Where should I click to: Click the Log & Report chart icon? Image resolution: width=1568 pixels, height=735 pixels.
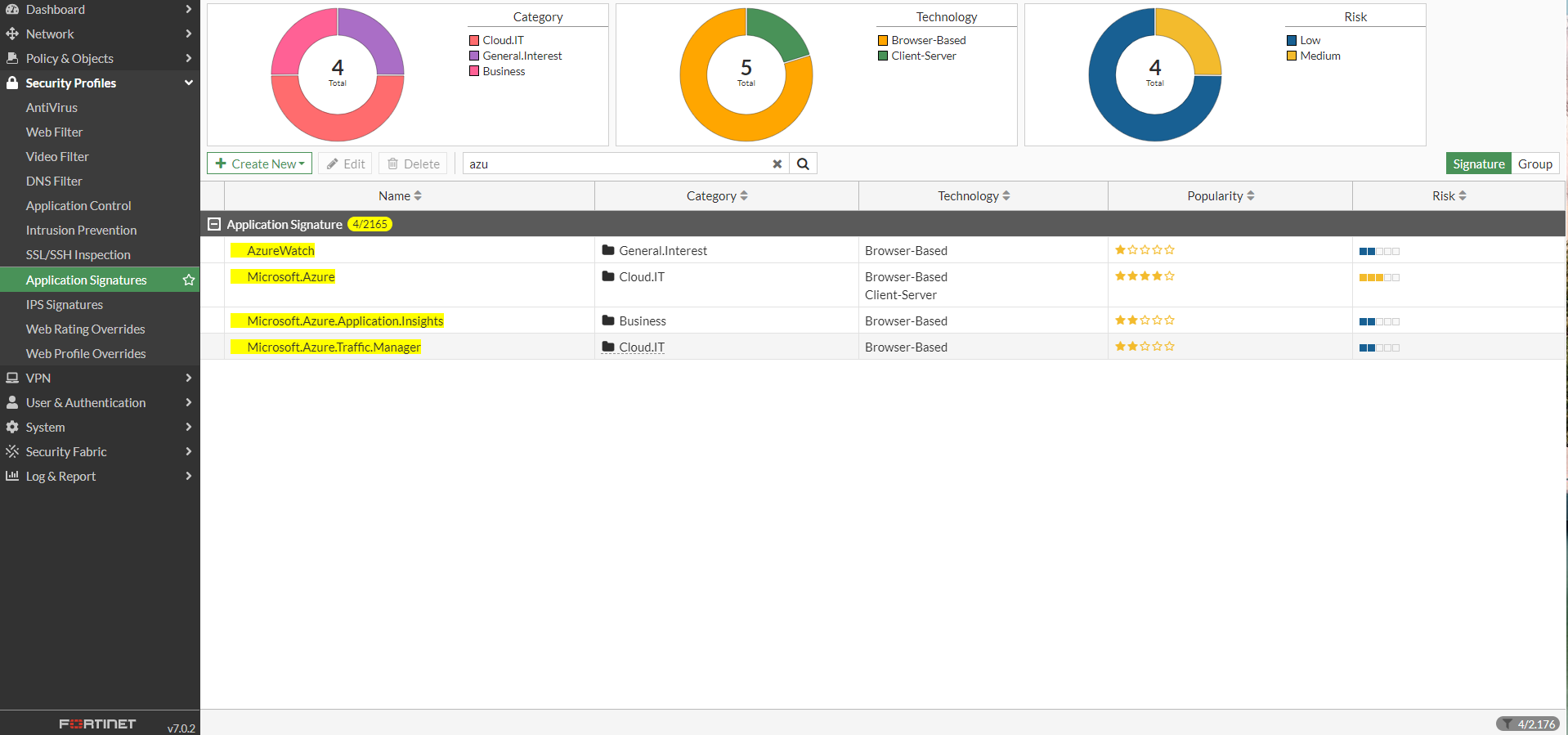pos(12,477)
